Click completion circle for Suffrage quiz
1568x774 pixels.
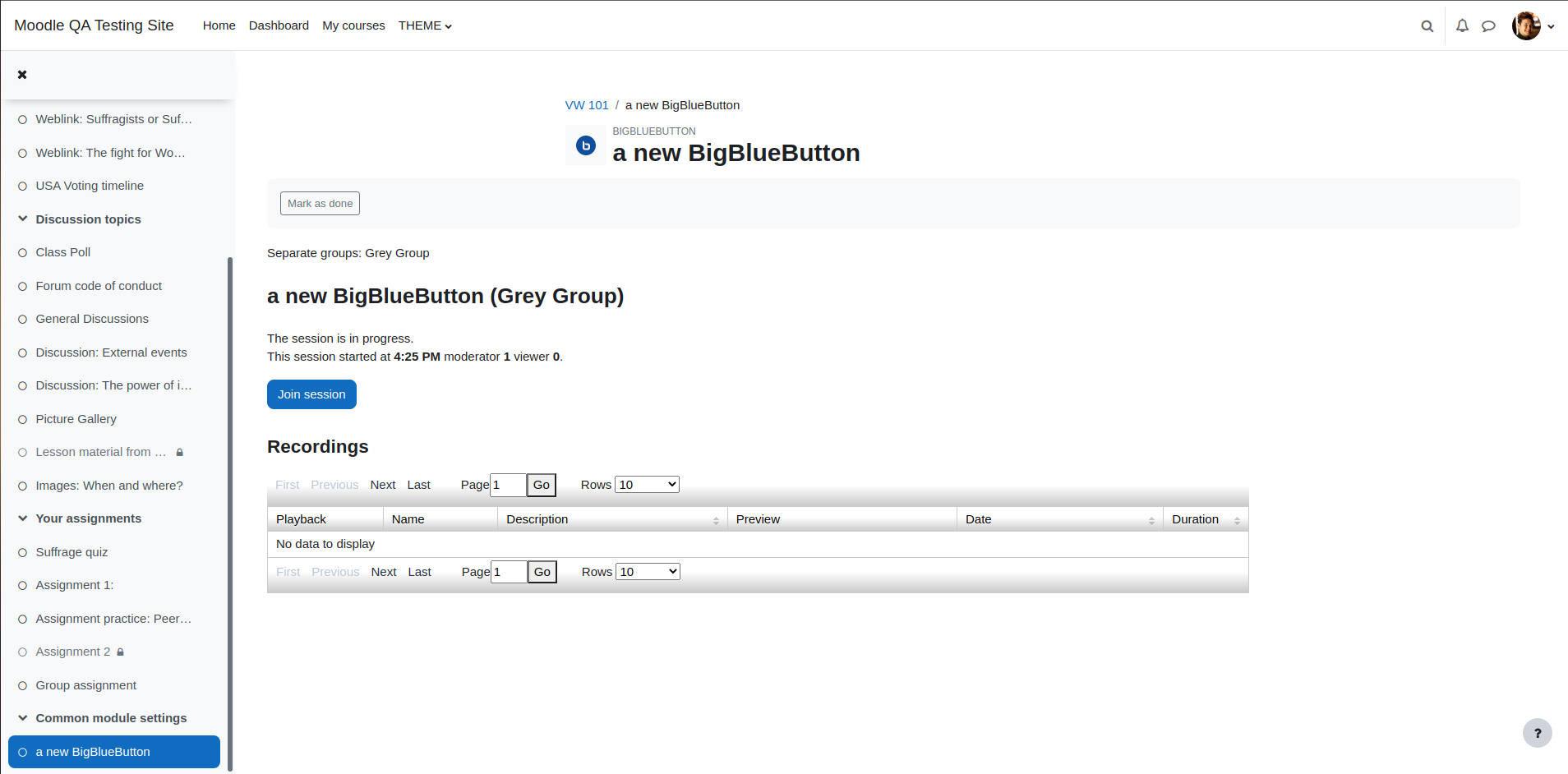(x=22, y=553)
